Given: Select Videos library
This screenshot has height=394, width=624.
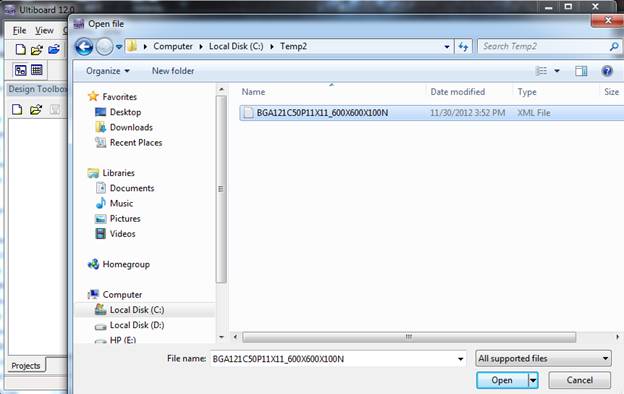Looking at the screenshot, I should [123, 234].
